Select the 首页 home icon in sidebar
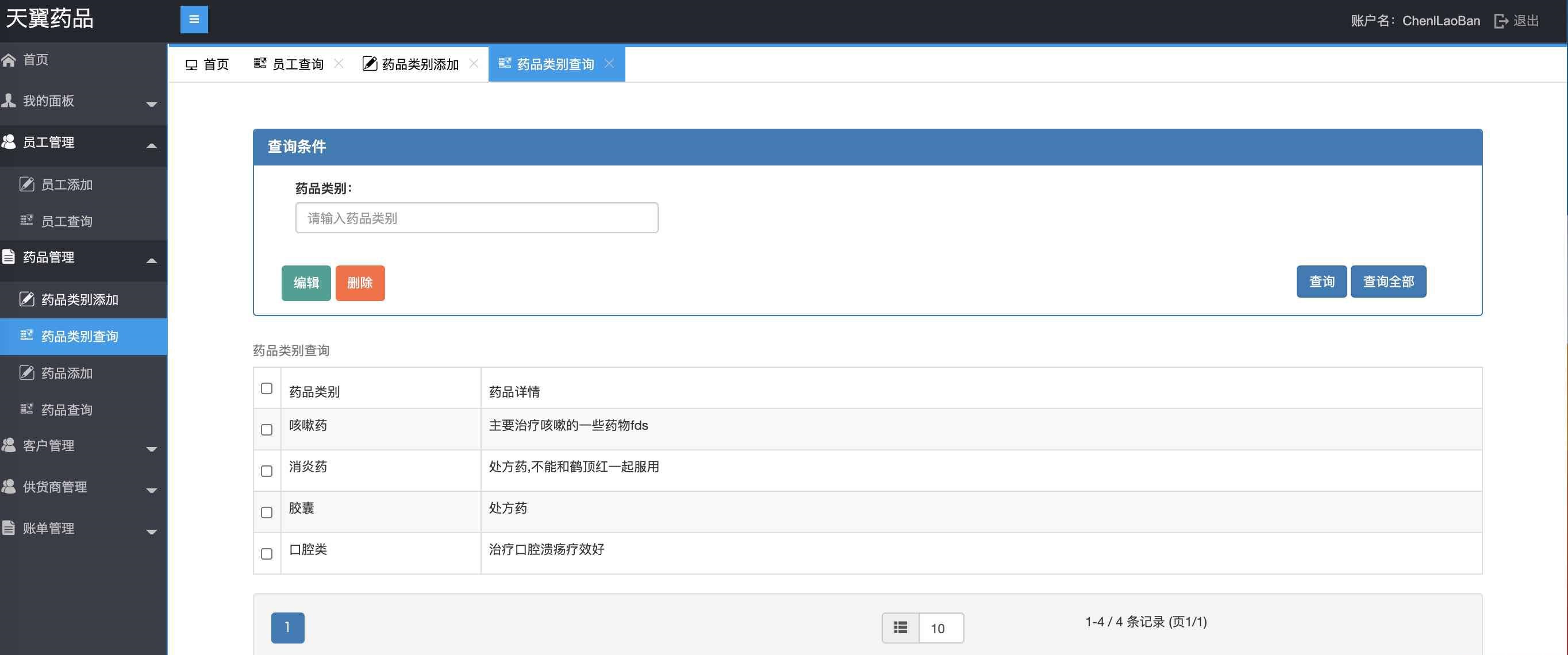Viewport: 1568px width, 655px height. click(9, 59)
